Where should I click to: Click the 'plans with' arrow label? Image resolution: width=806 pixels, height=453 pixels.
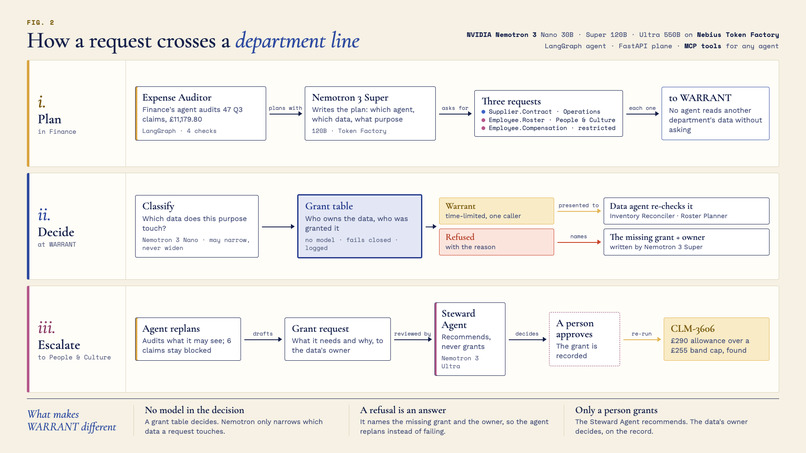pyautogui.click(x=285, y=108)
